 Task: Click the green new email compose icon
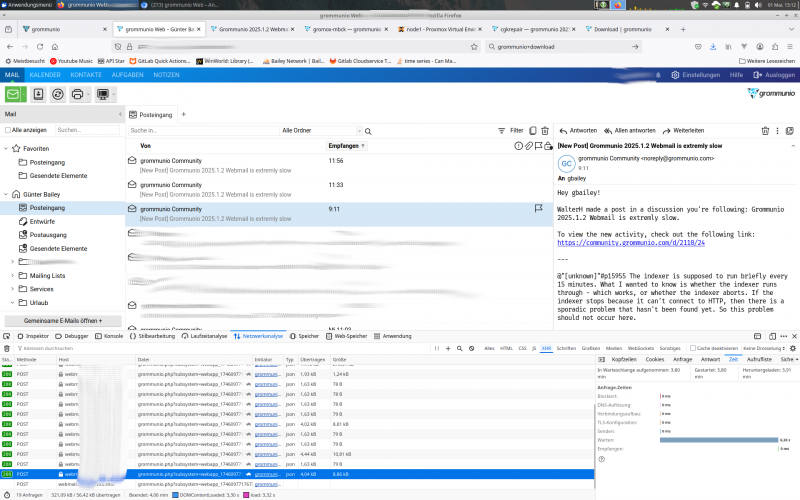[15, 94]
